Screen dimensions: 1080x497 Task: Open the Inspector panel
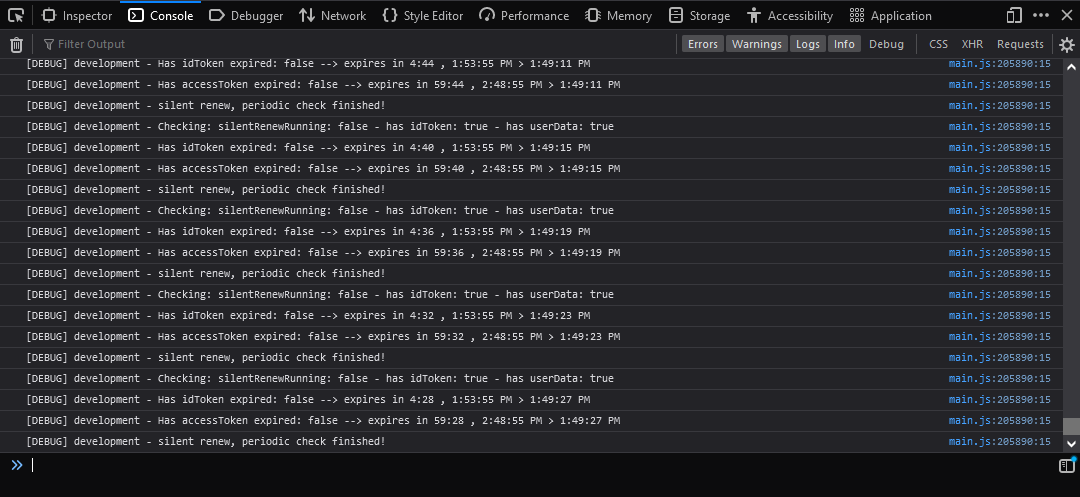(77, 15)
